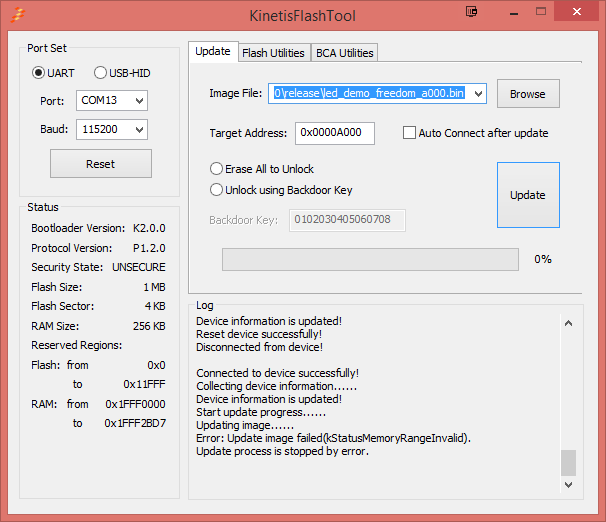Click the title bar display-switch icon
Screen dimensions: 606x522
(x=471, y=12)
